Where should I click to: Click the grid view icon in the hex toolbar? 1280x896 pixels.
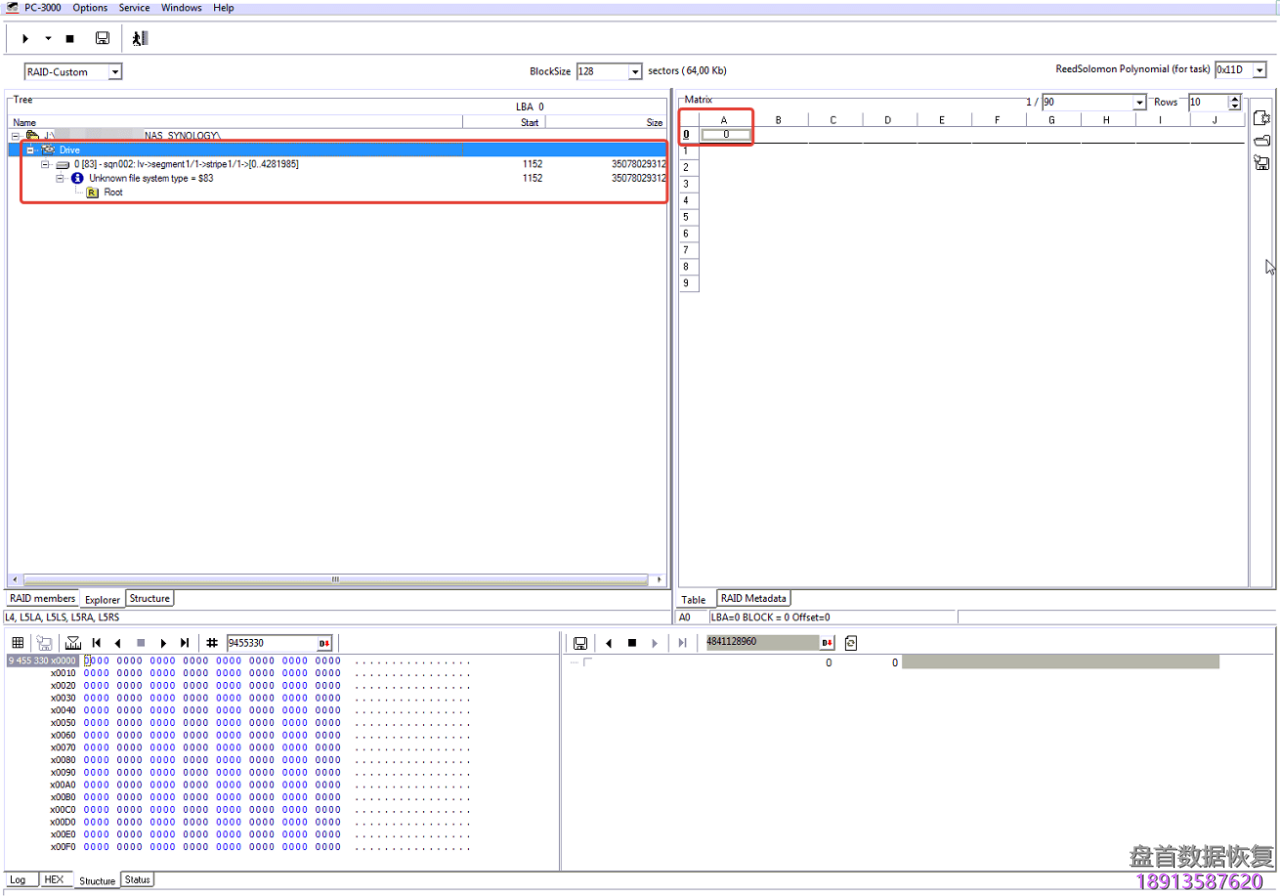coord(18,643)
